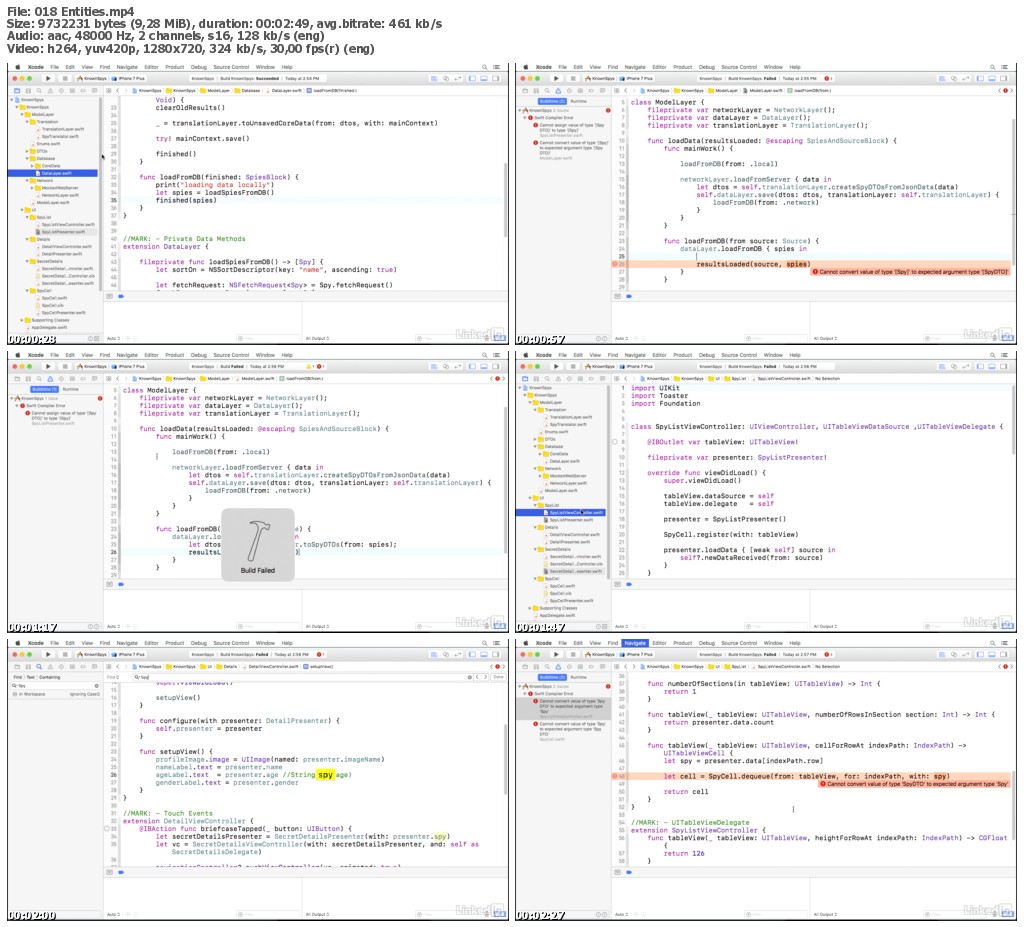Open the Window menu in 00:01:17 frame
Viewport: 1024px width, 927px height.
pyautogui.click(x=265, y=355)
